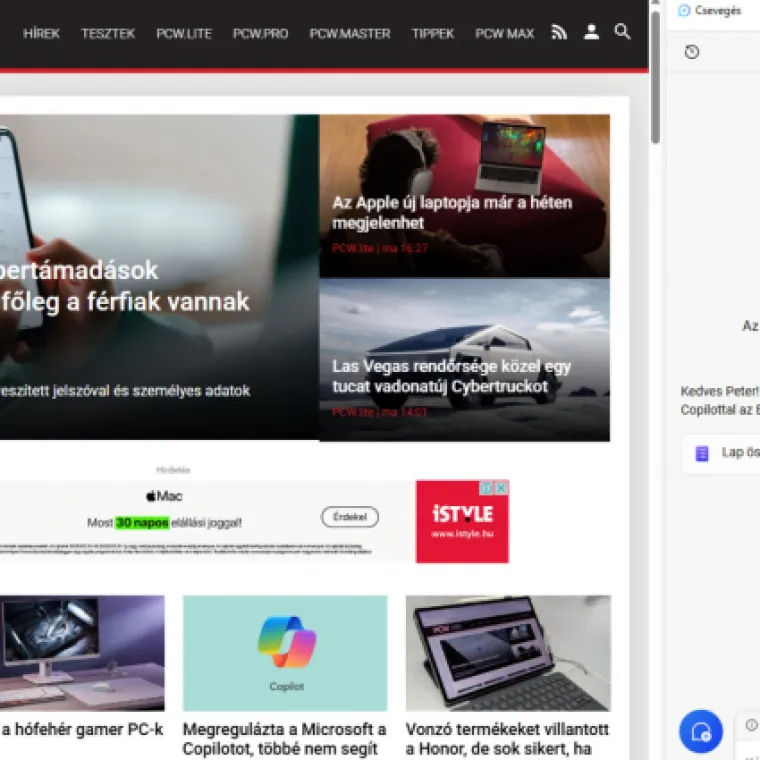760x760 pixels.
Task: Open the iStyle red logo banner
Action: click(462, 522)
